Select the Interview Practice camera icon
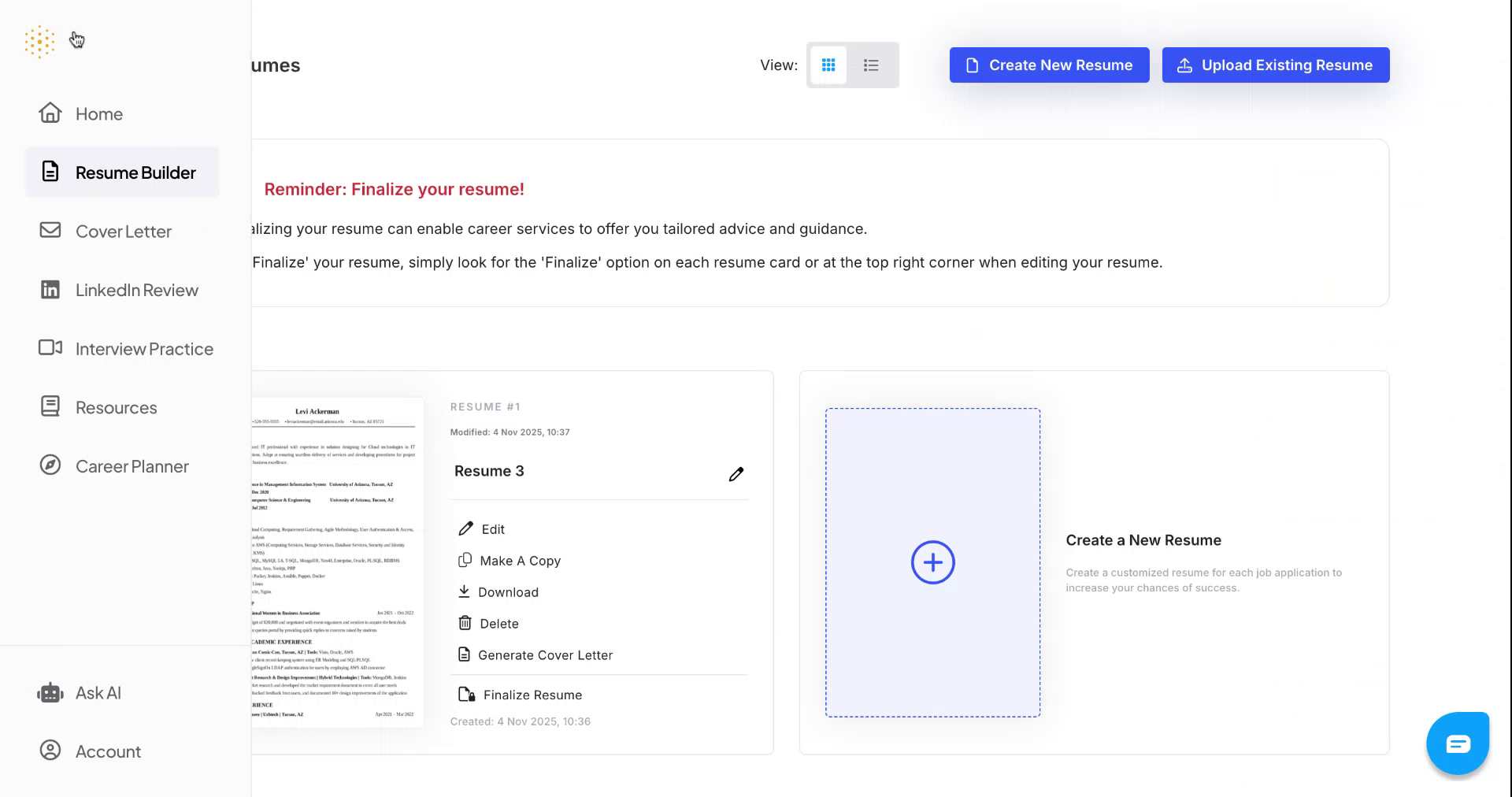 pos(50,348)
